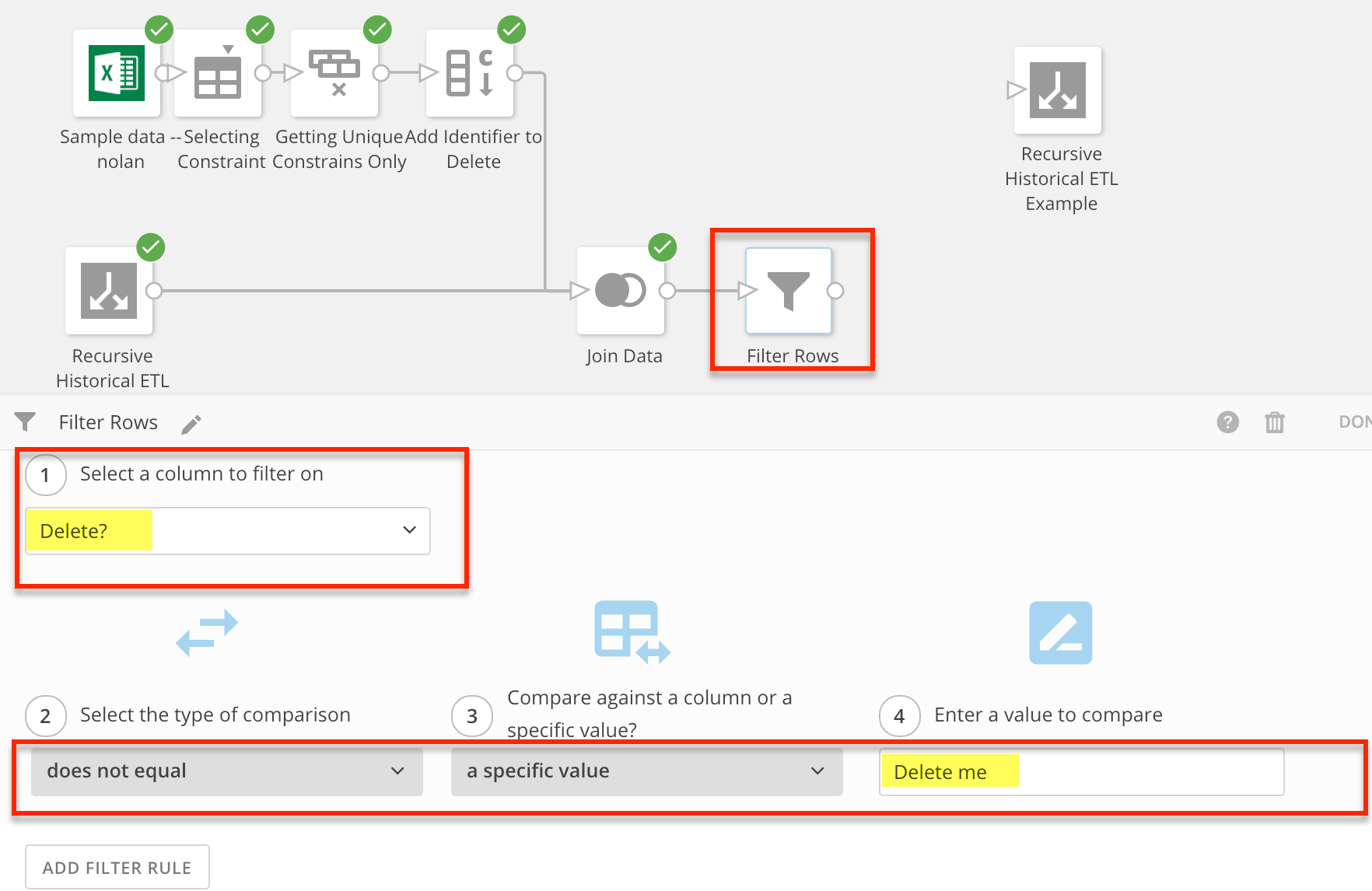
Task: Select the Sample data nolan Excel input tile
Action: pos(115,72)
